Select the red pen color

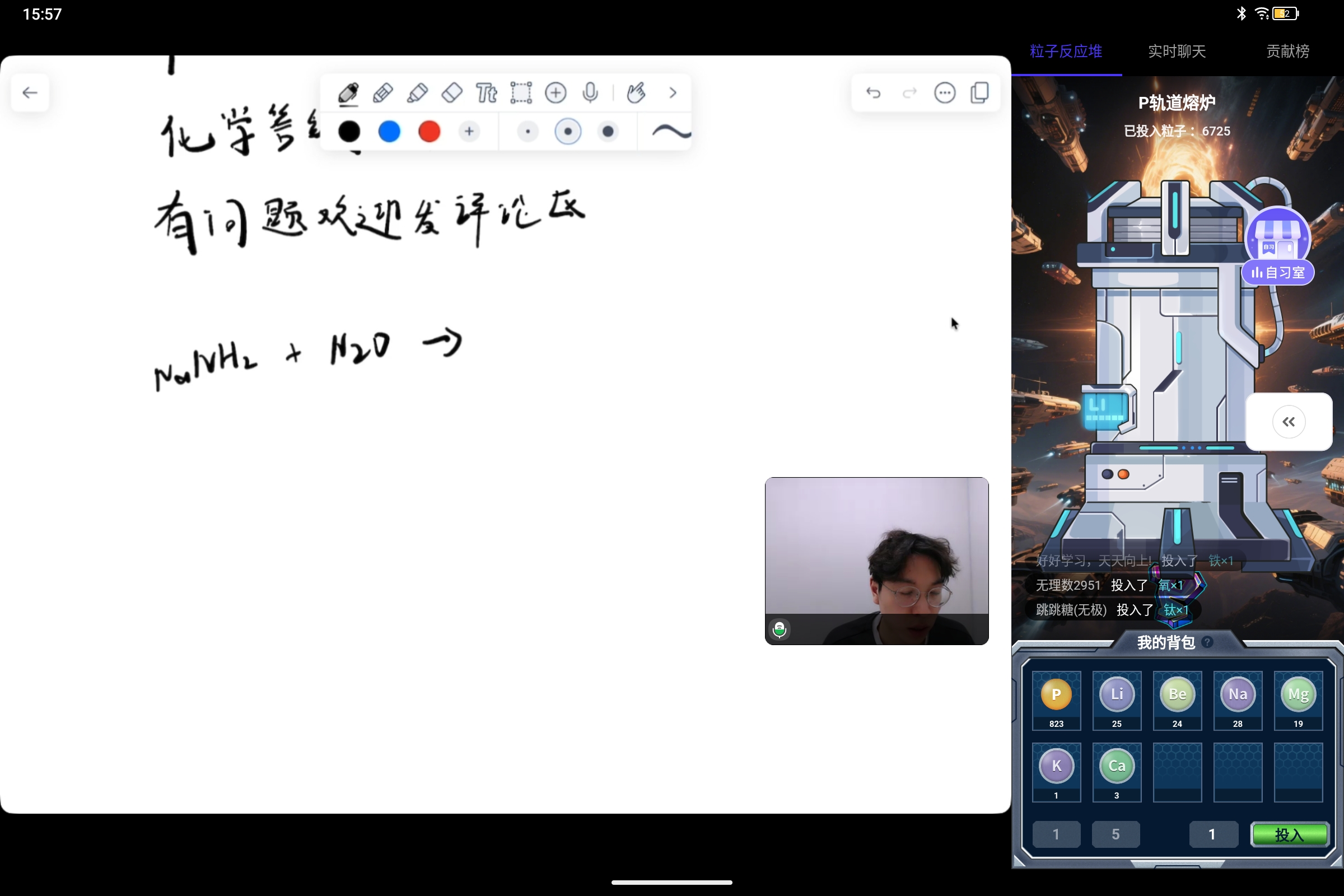point(428,132)
